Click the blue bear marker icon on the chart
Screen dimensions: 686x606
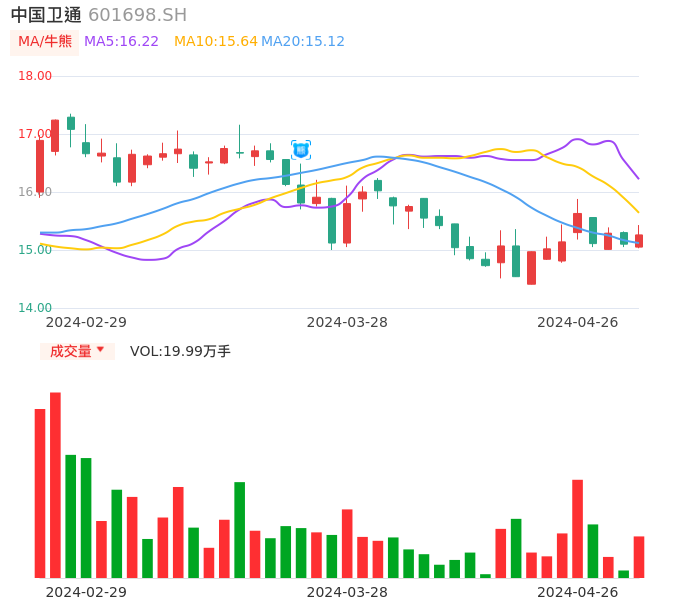[301, 151]
